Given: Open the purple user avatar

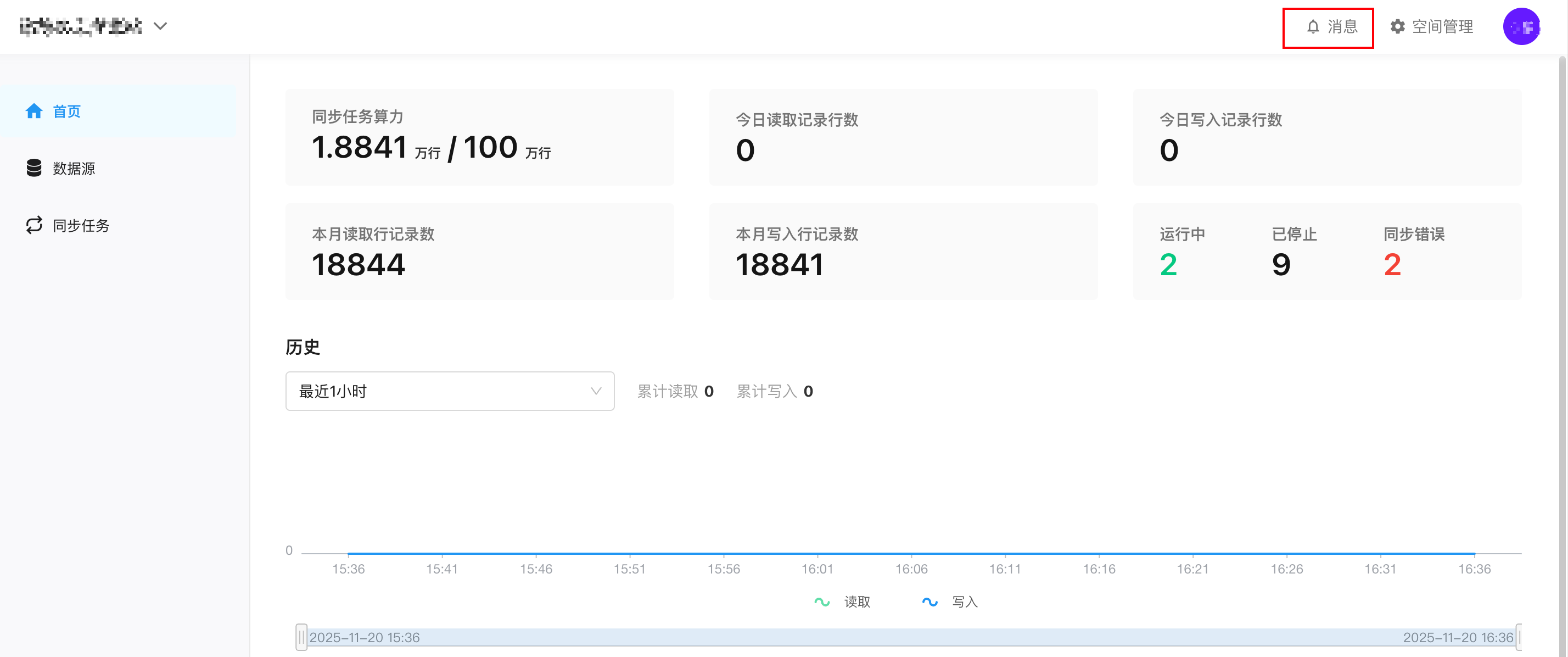Looking at the screenshot, I should click(x=1521, y=27).
